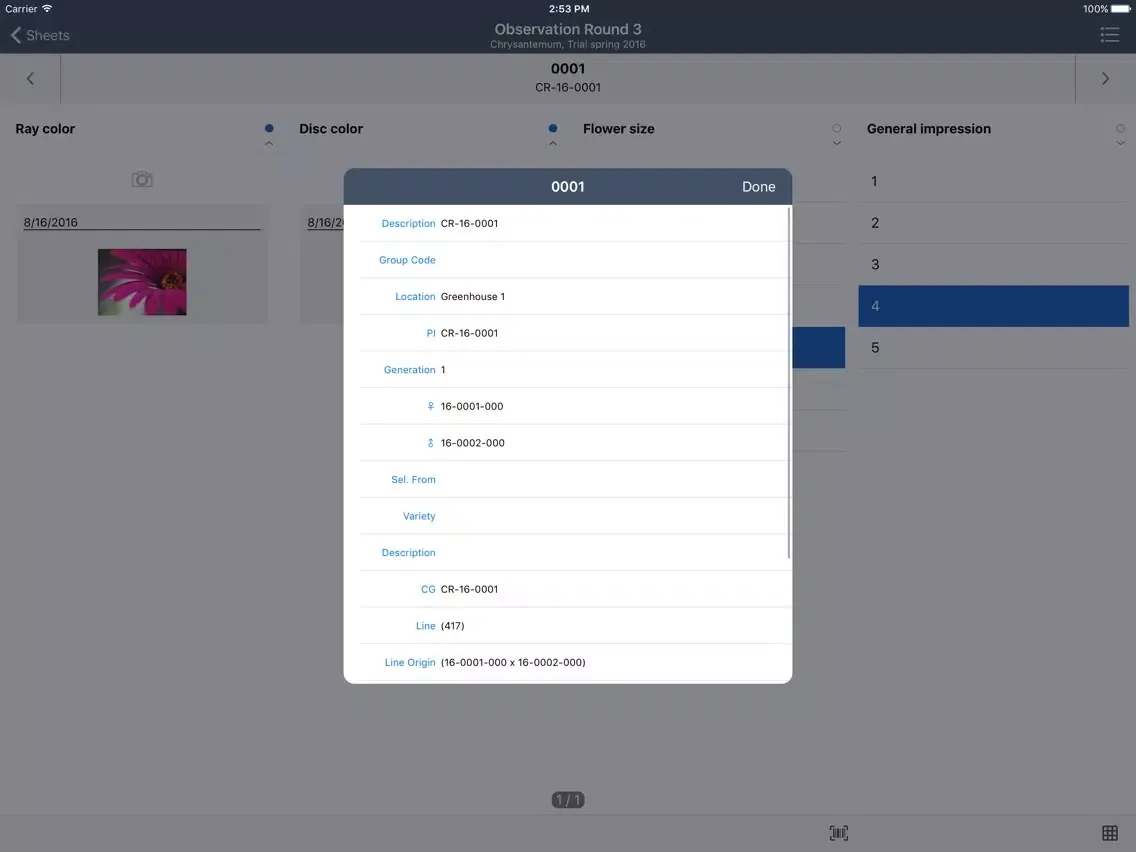
Task: Tap the Flower size column heading
Action: point(619,129)
